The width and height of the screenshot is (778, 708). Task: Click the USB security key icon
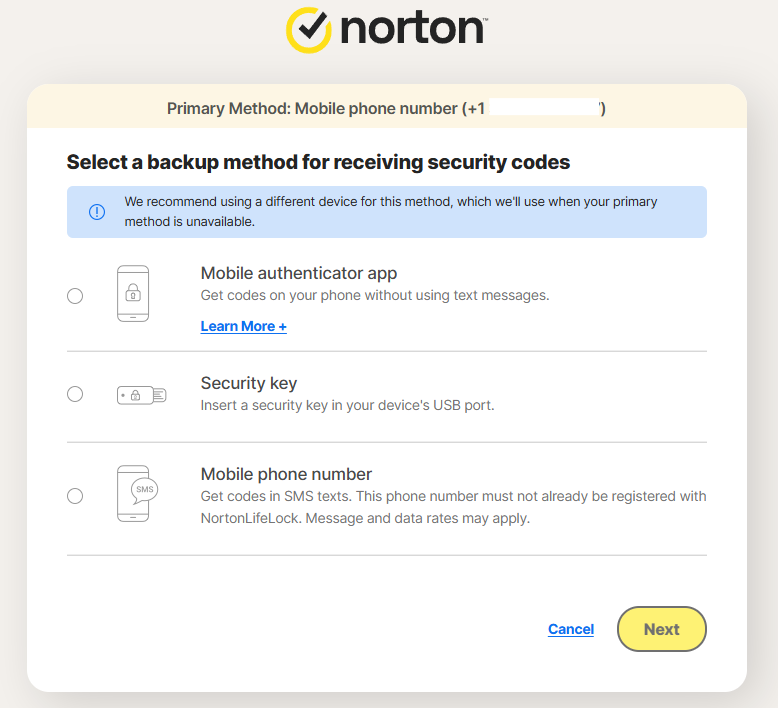141,395
